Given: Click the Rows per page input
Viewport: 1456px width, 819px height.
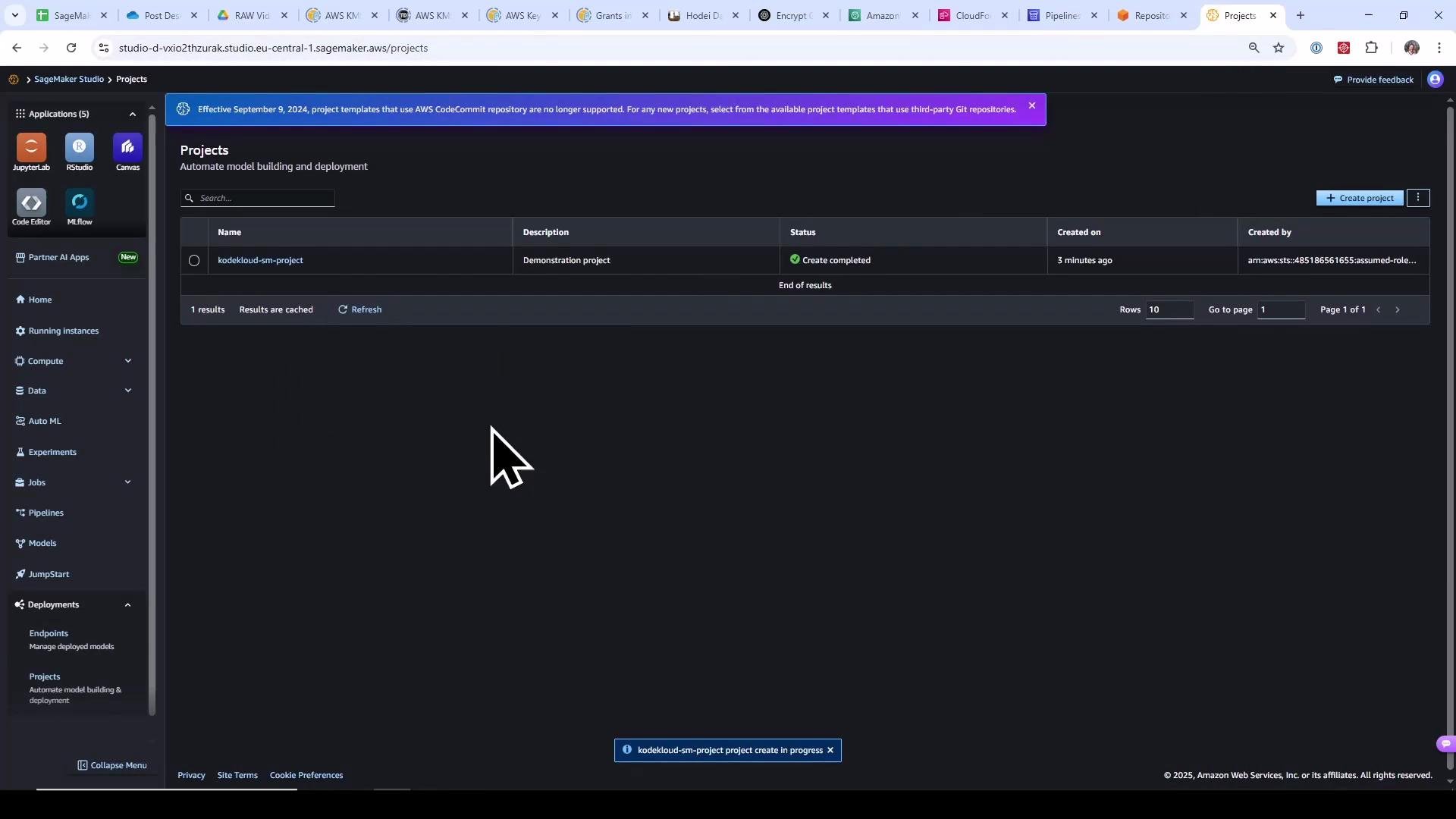Looking at the screenshot, I should pos(1169,309).
